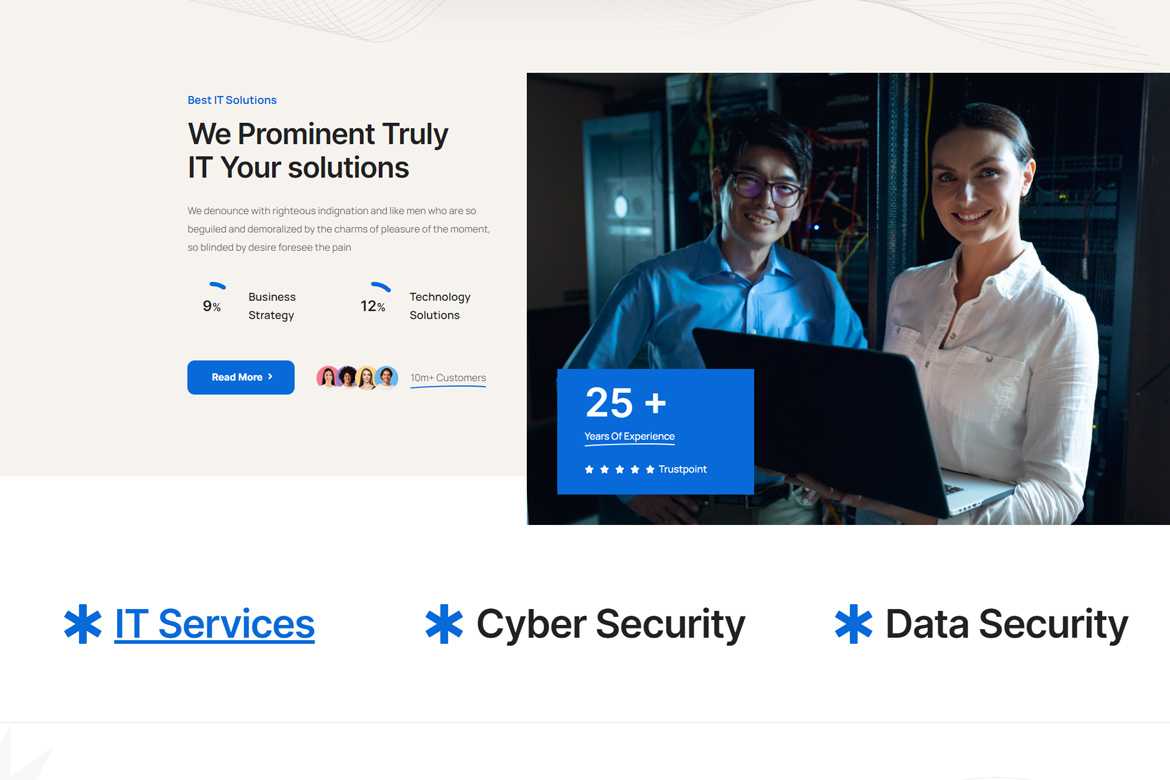Click the asterisk icon beside IT Services
The image size is (1170, 780).
(x=83, y=624)
